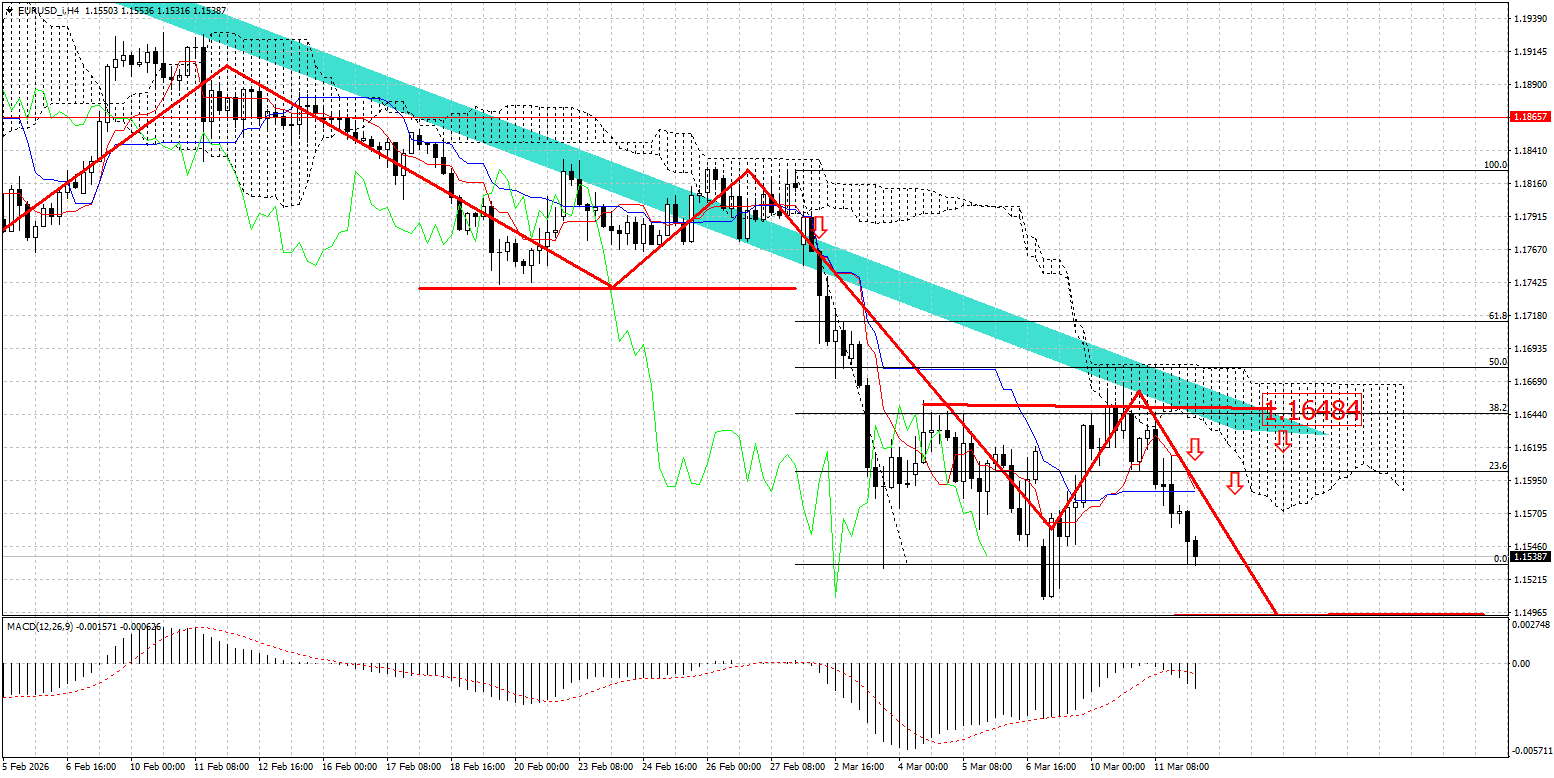The width and height of the screenshot is (1554, 778).
Task: Click the 1.16935 price axis value
Action: click(1530, 349)
